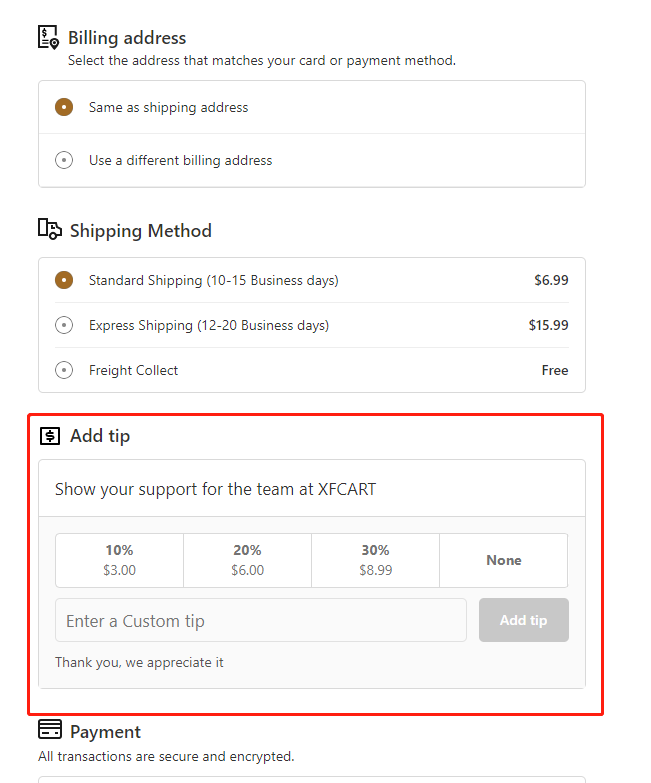651x783 pixels.
Task: Pick the 10% tip option
Action: click(x=119, y=560)
